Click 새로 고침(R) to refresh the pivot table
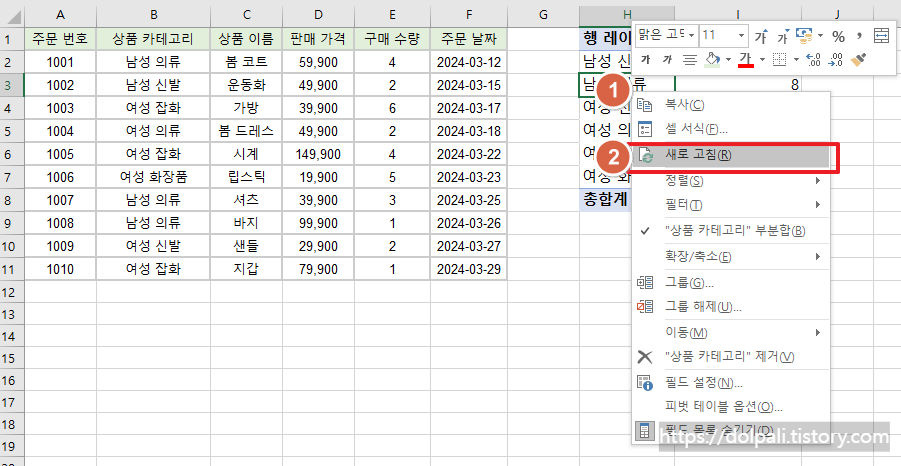Viewport: 901px width, 466px height. pos(731,155)
